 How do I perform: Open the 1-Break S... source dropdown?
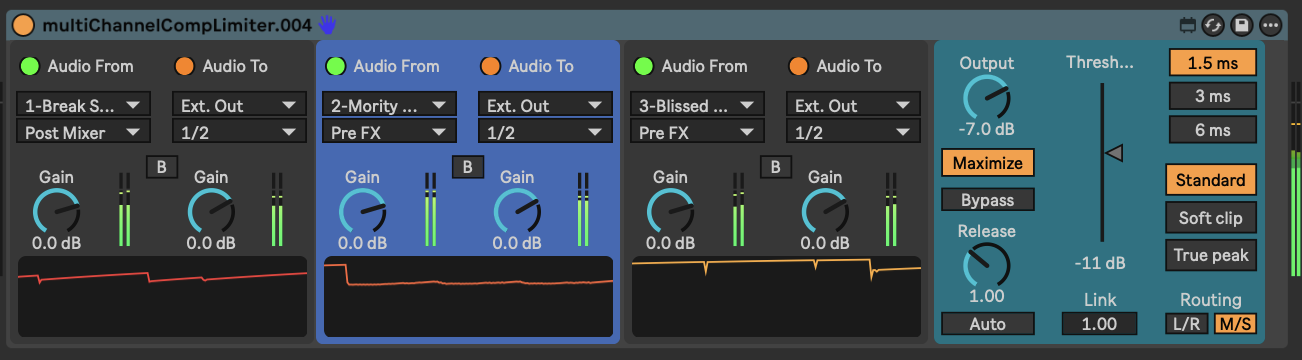83,104
